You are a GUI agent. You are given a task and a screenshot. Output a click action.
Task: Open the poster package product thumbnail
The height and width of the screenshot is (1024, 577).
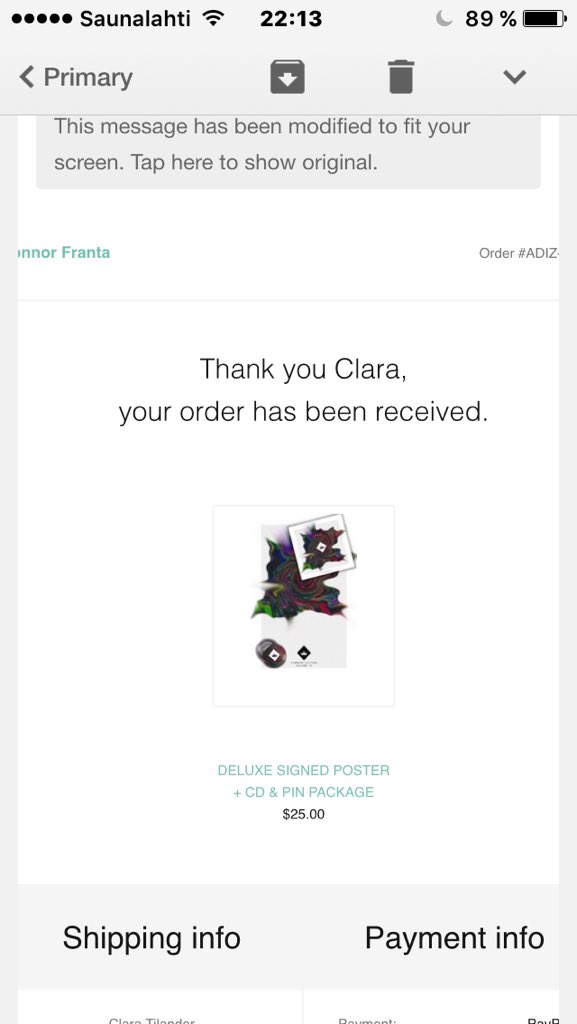[304, 606]
